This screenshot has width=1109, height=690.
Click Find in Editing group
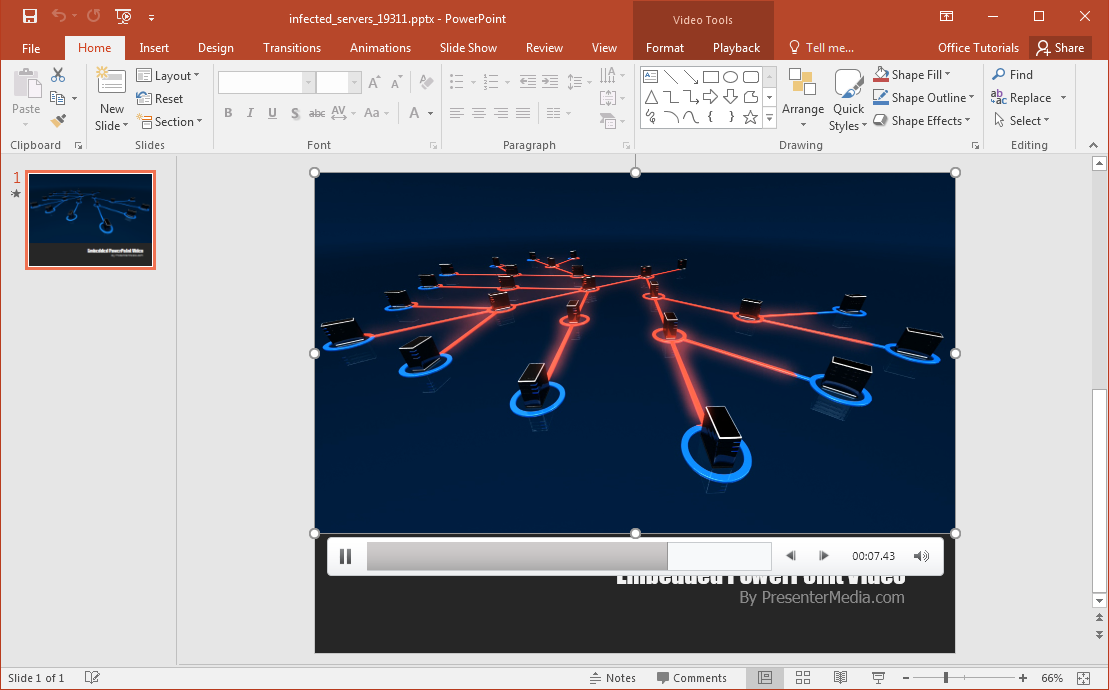pos(1013,74)
